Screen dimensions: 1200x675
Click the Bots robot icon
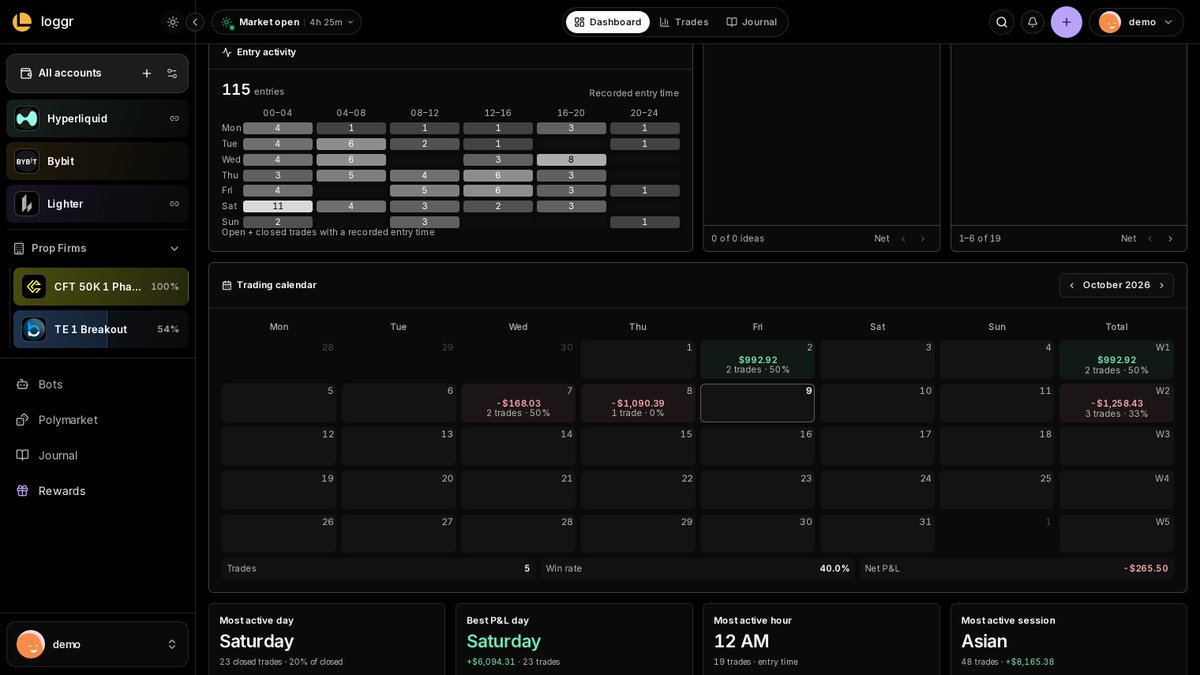pos(22,384)
